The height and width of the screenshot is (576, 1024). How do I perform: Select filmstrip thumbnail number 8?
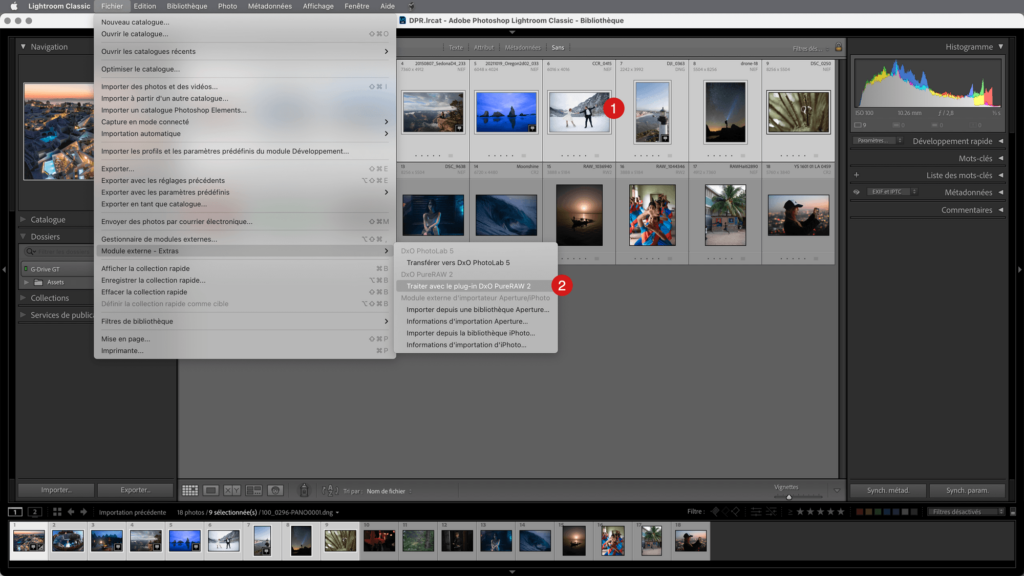[x=301, y=541]
